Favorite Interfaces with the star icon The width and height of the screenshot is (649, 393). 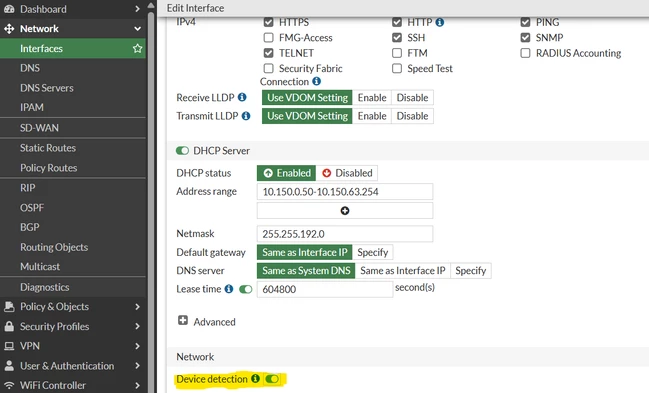tap(137, 48)
